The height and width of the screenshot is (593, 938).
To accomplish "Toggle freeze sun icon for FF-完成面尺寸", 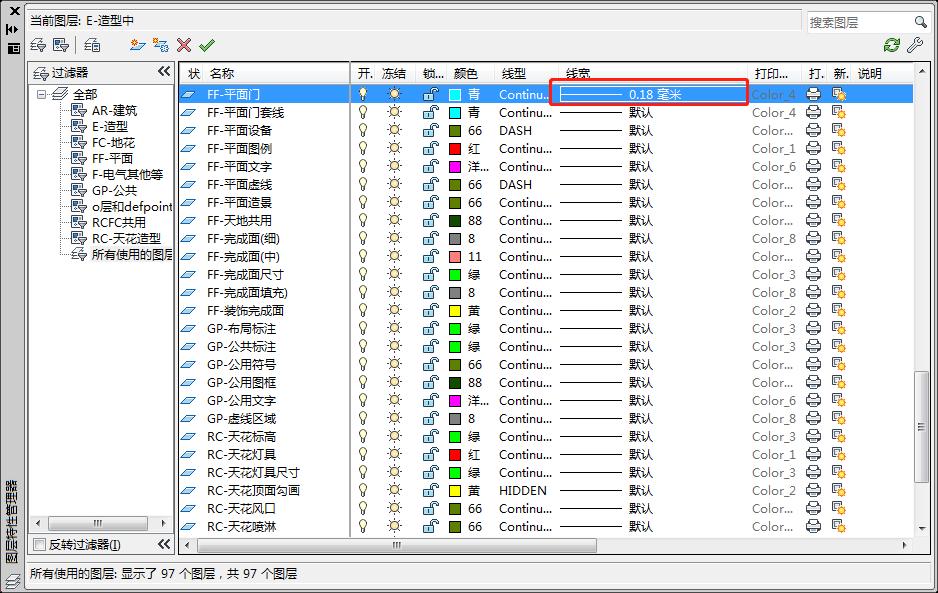I will point(394,274).
